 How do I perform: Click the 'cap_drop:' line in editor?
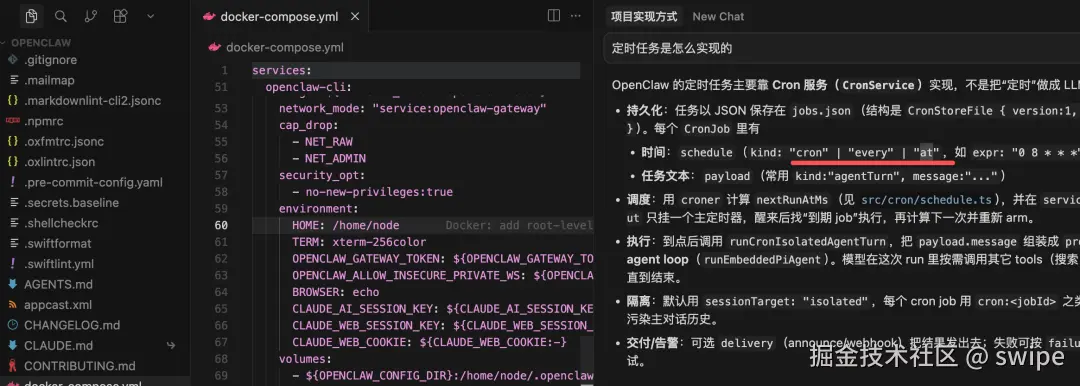(x=309, y=125)
